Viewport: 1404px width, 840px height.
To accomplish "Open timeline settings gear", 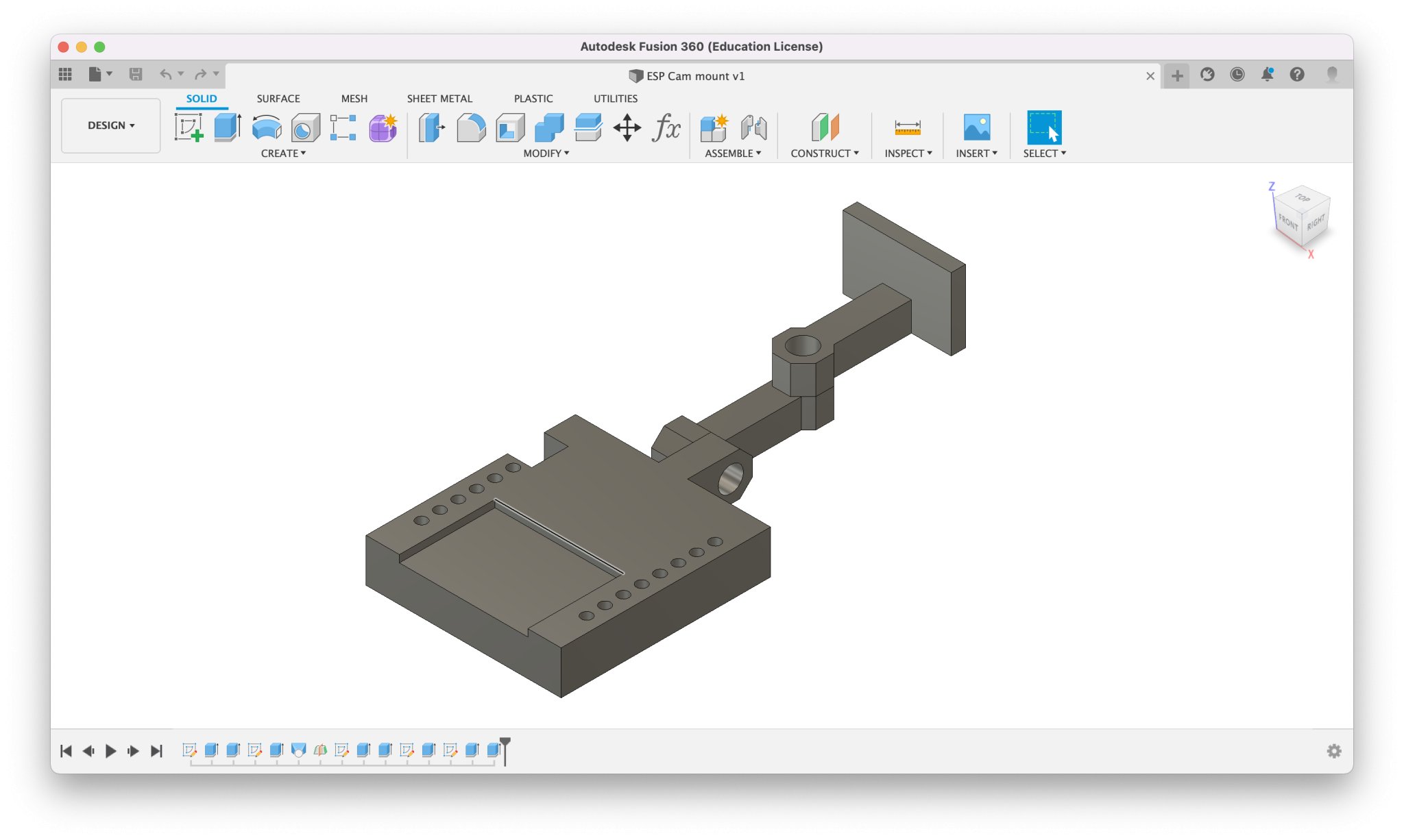I will pos(1333,751).
